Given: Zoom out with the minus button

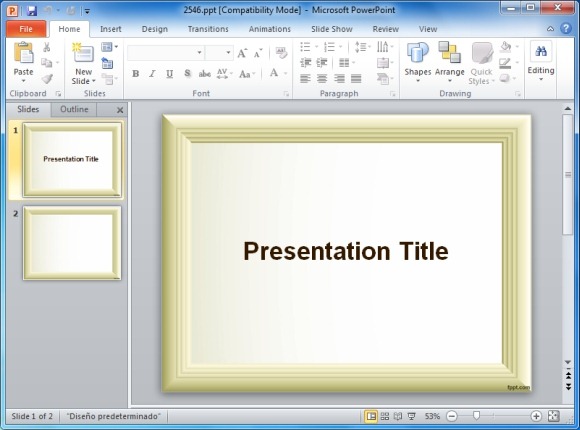Looking at the screenshot, I should click(452, 416).
